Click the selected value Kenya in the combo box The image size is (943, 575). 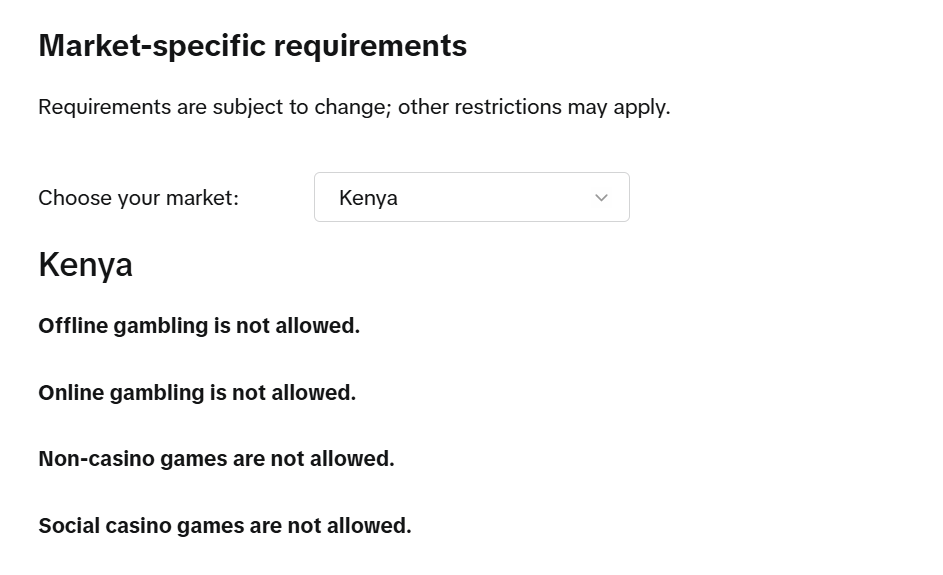(368, 198)
